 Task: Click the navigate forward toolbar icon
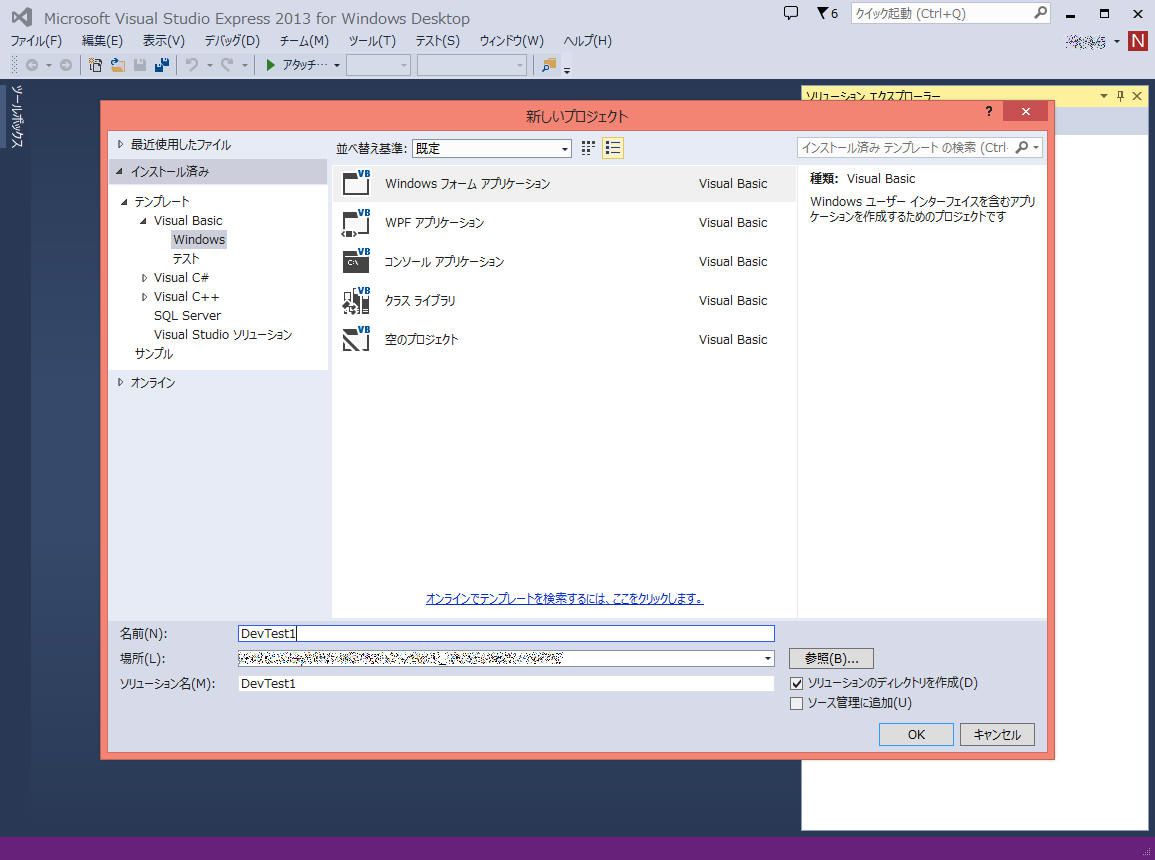[66, 65]
